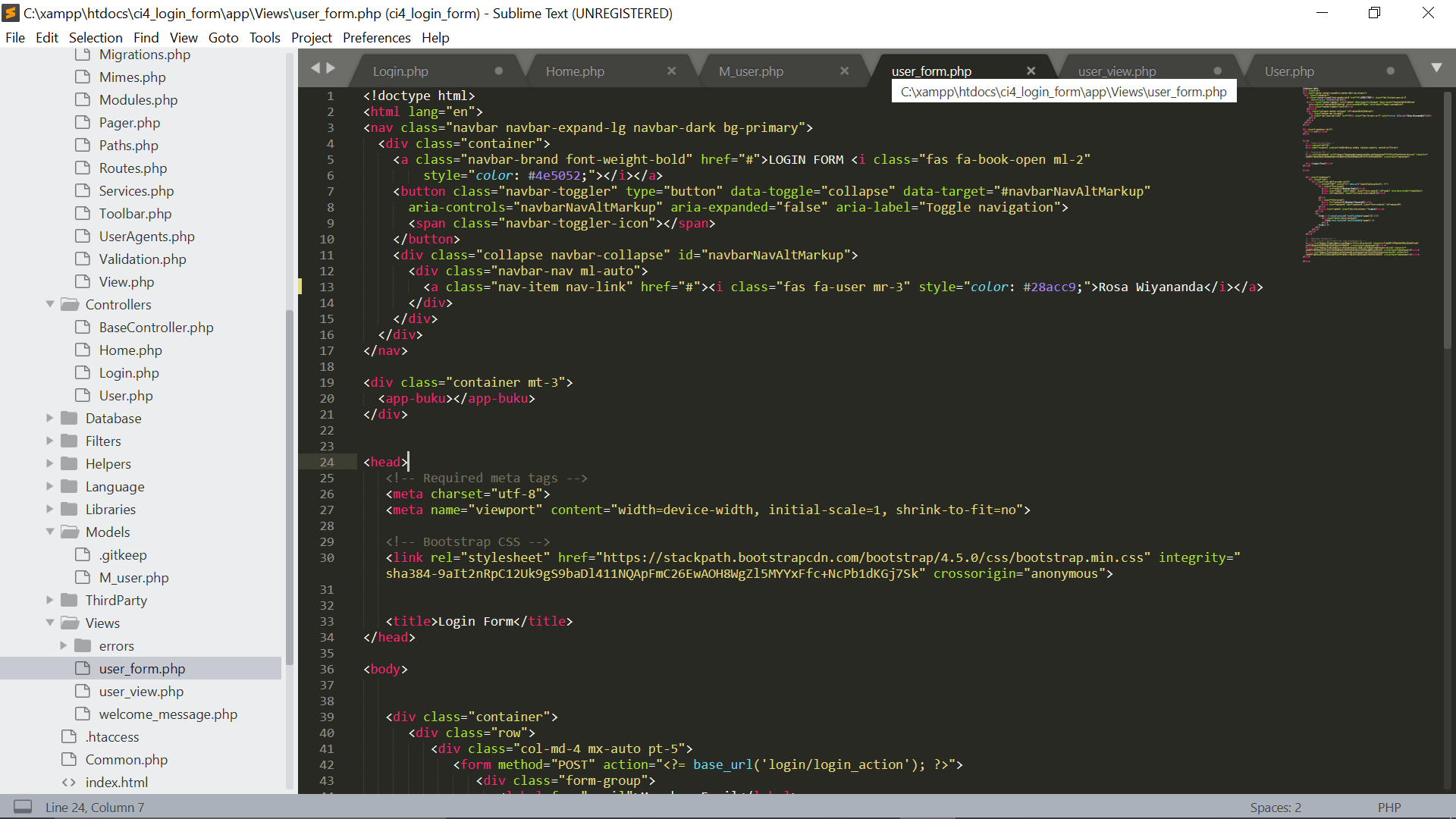Open Routes.php in the sidebar
The height and width of the screenshot is (819, 1456).
pyautogui.click(x=133, y=168)
